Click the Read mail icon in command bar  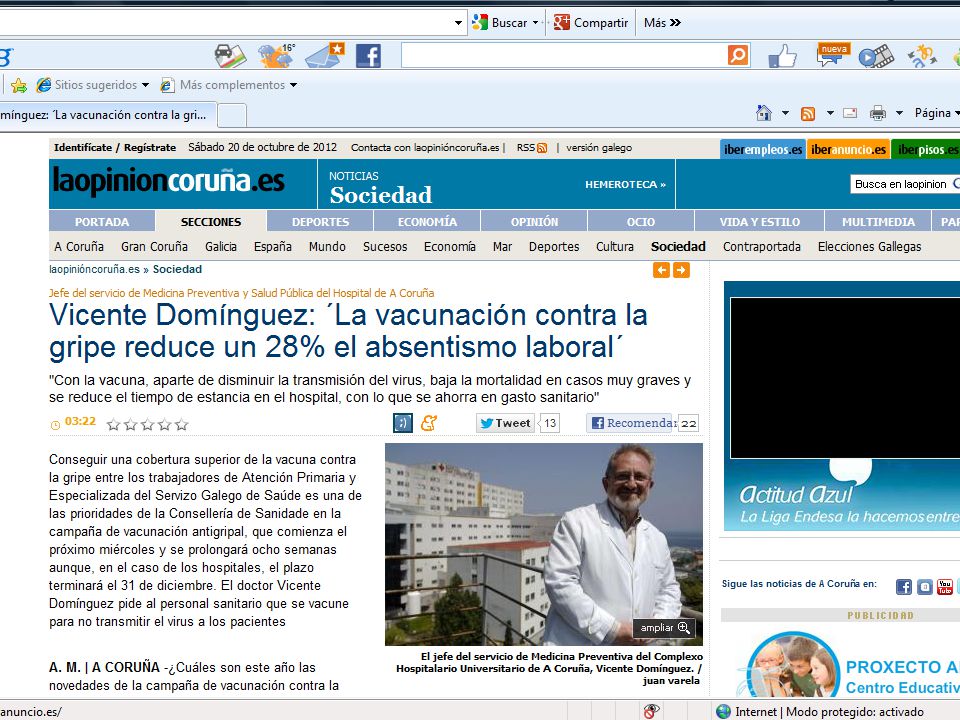850,113
